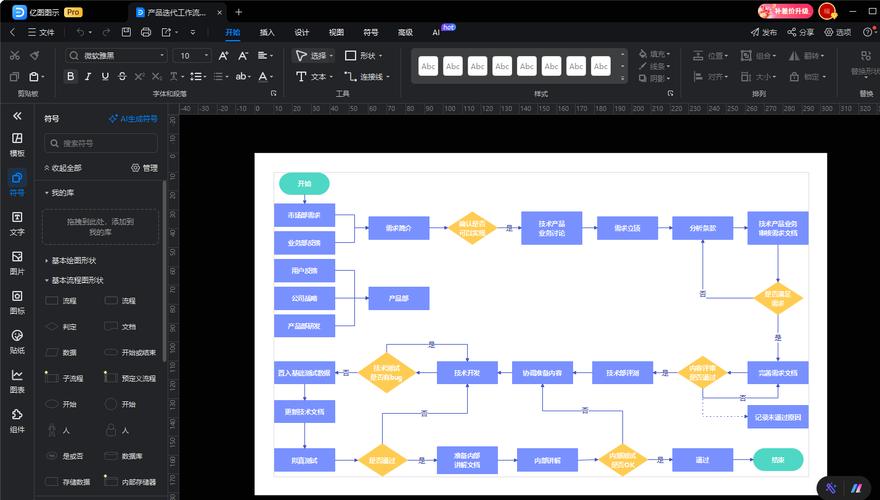Open the 图表 (Chart) sidebar panel
This screenshot has height=500, width=880.
point(17,381)
